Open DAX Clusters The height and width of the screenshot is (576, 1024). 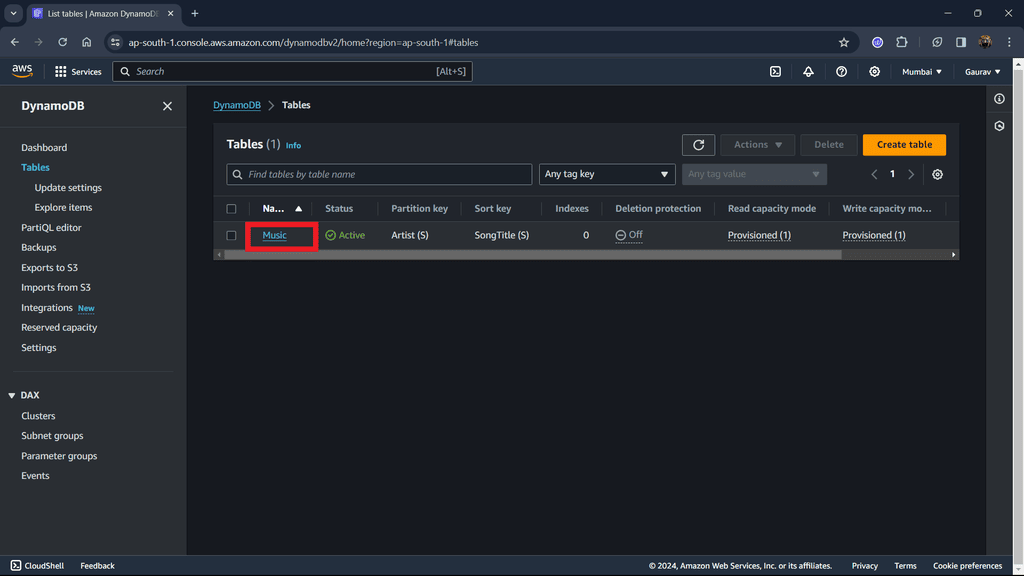(38, 416)
